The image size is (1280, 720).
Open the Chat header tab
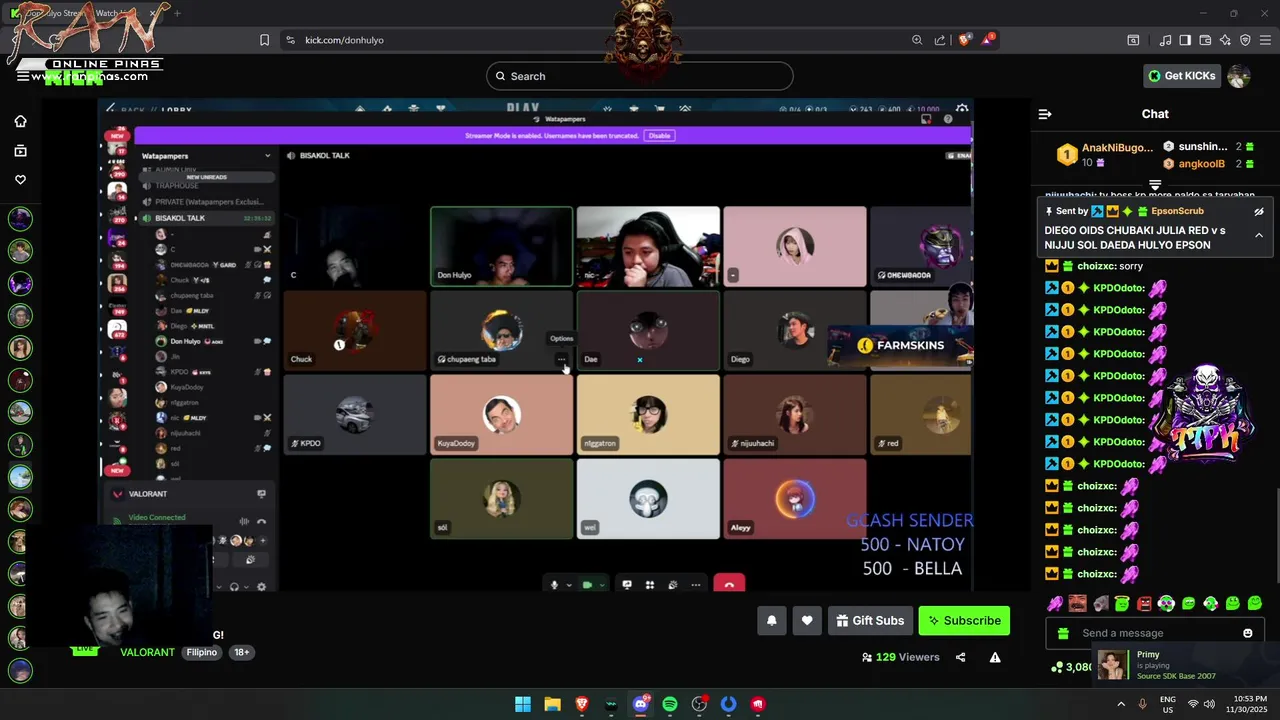tap(1155, 114)
